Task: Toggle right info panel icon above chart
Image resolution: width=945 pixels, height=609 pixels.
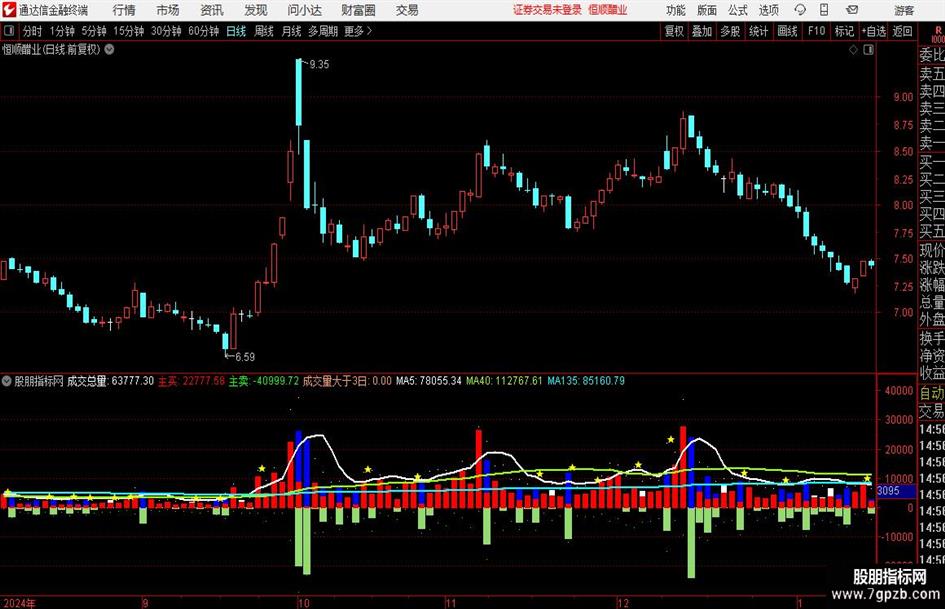Action: point(868,50)
